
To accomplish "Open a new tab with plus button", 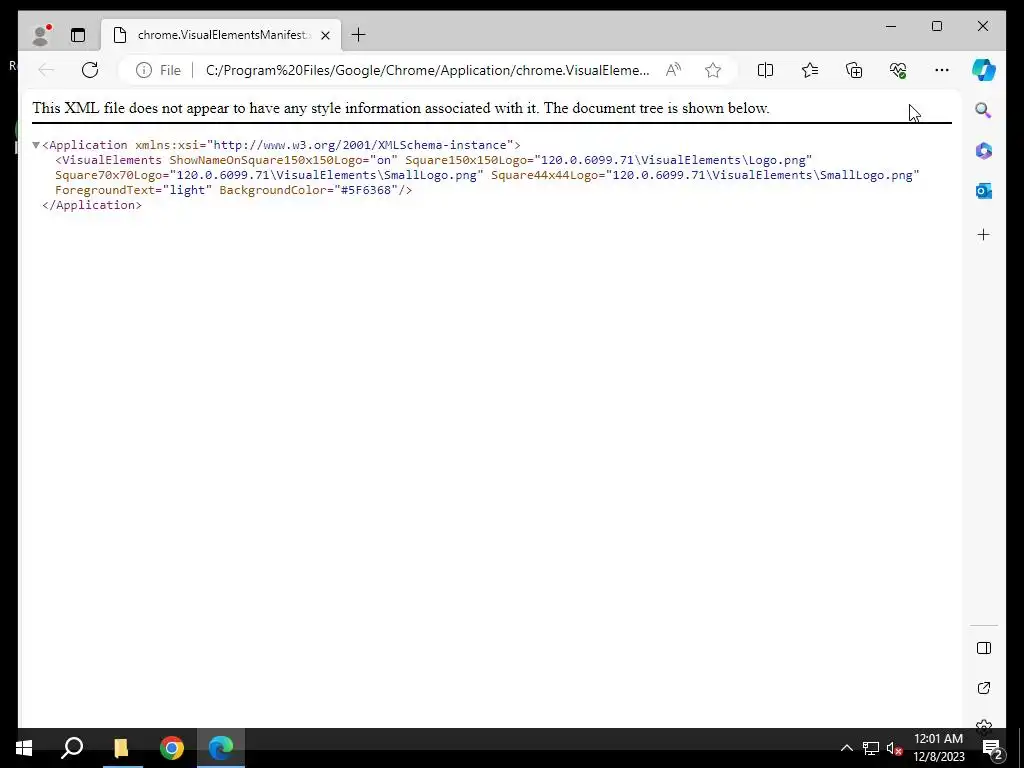I will pyautogui.click(x=359, y=35).
